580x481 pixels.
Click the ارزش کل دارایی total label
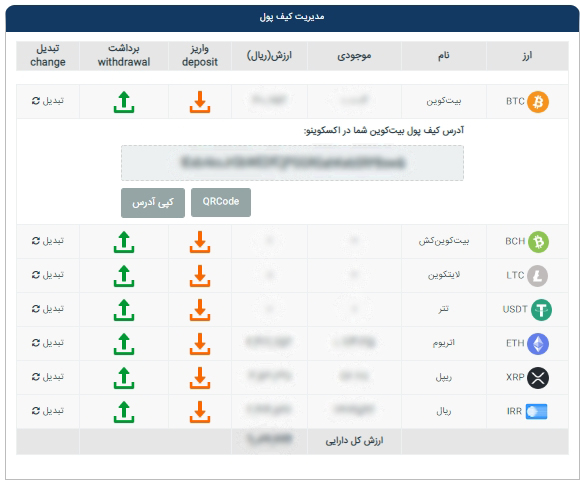pyautogui.click(x=354, y=441)
